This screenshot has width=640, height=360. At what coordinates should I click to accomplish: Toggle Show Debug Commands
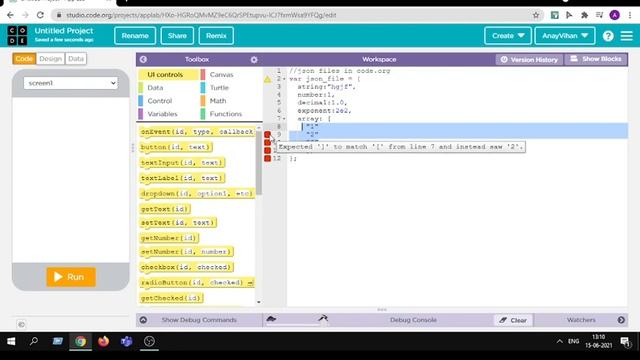(x=199, y=320)
